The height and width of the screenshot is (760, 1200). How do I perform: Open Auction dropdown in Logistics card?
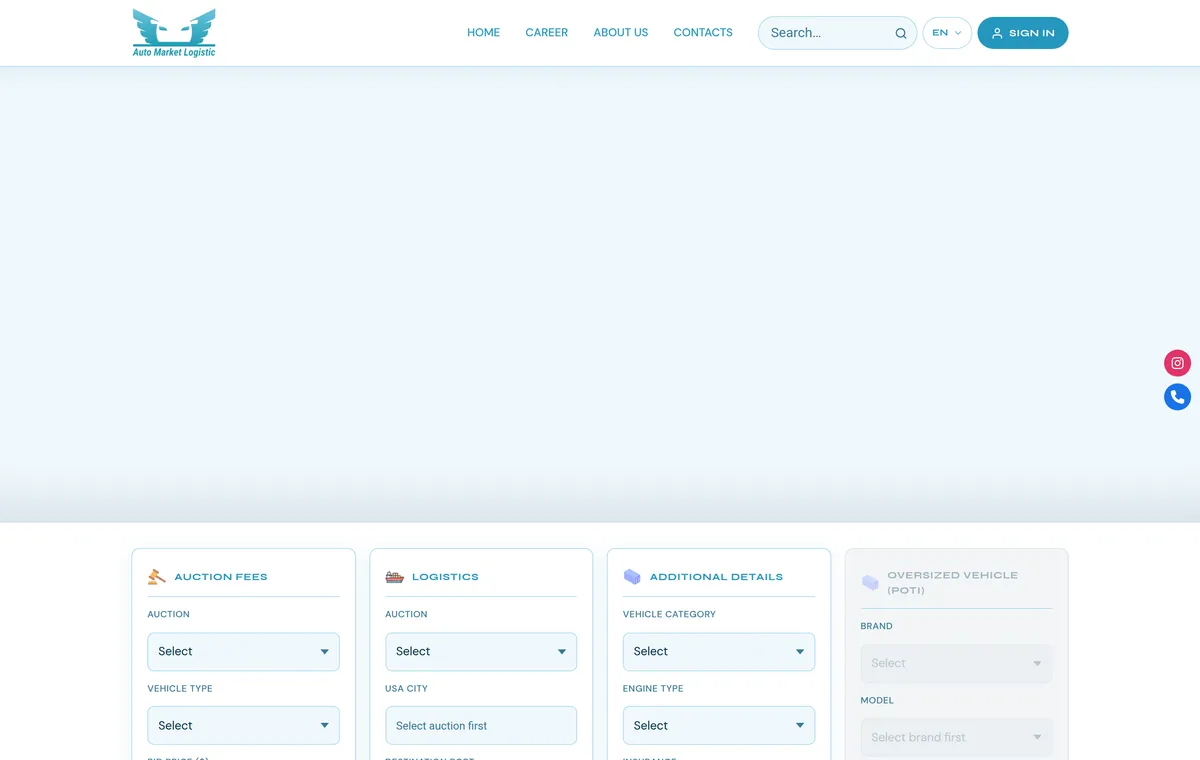point(481,652)
